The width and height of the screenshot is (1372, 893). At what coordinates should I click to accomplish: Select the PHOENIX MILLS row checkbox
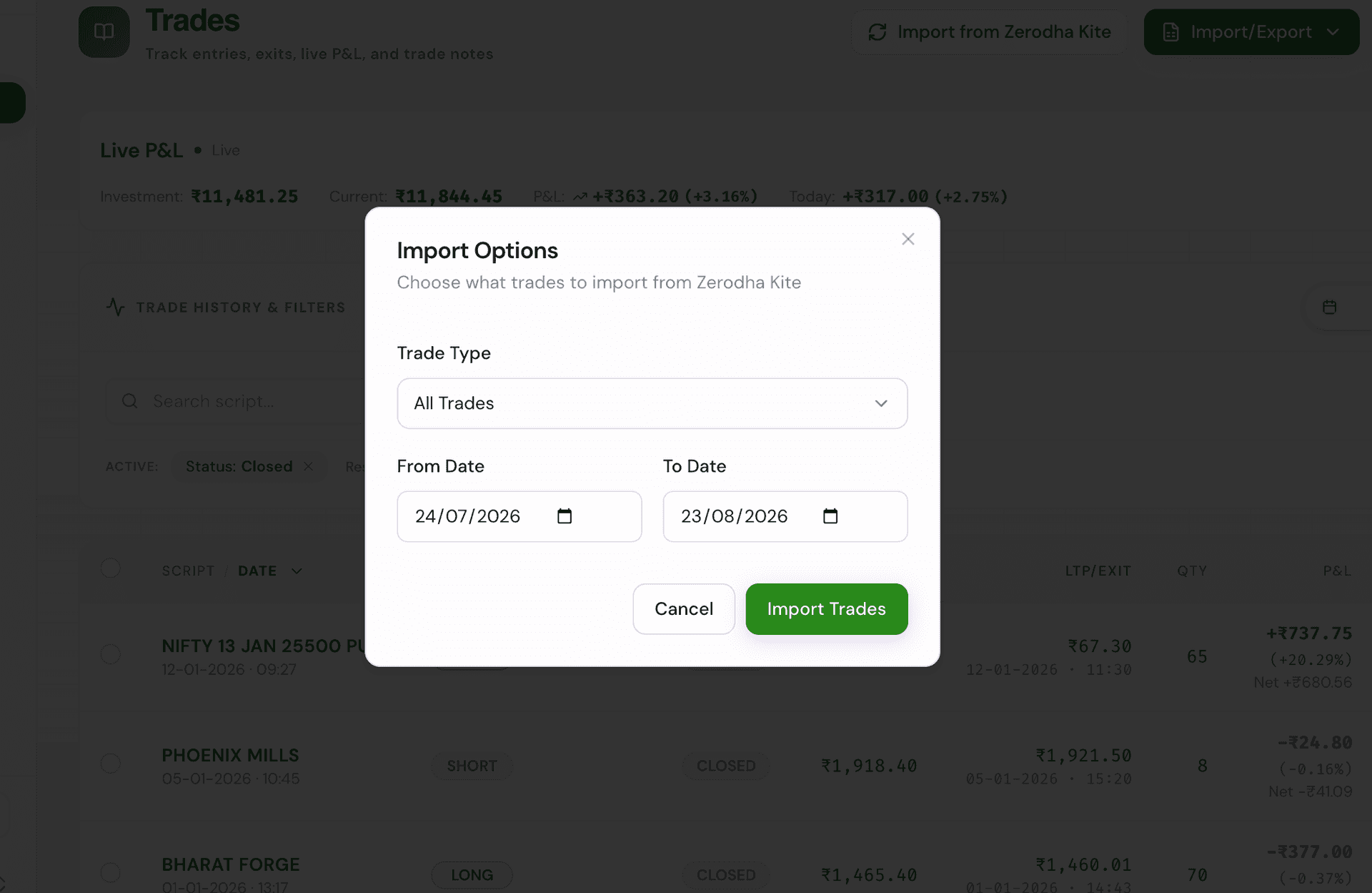(x=111, y=764)
